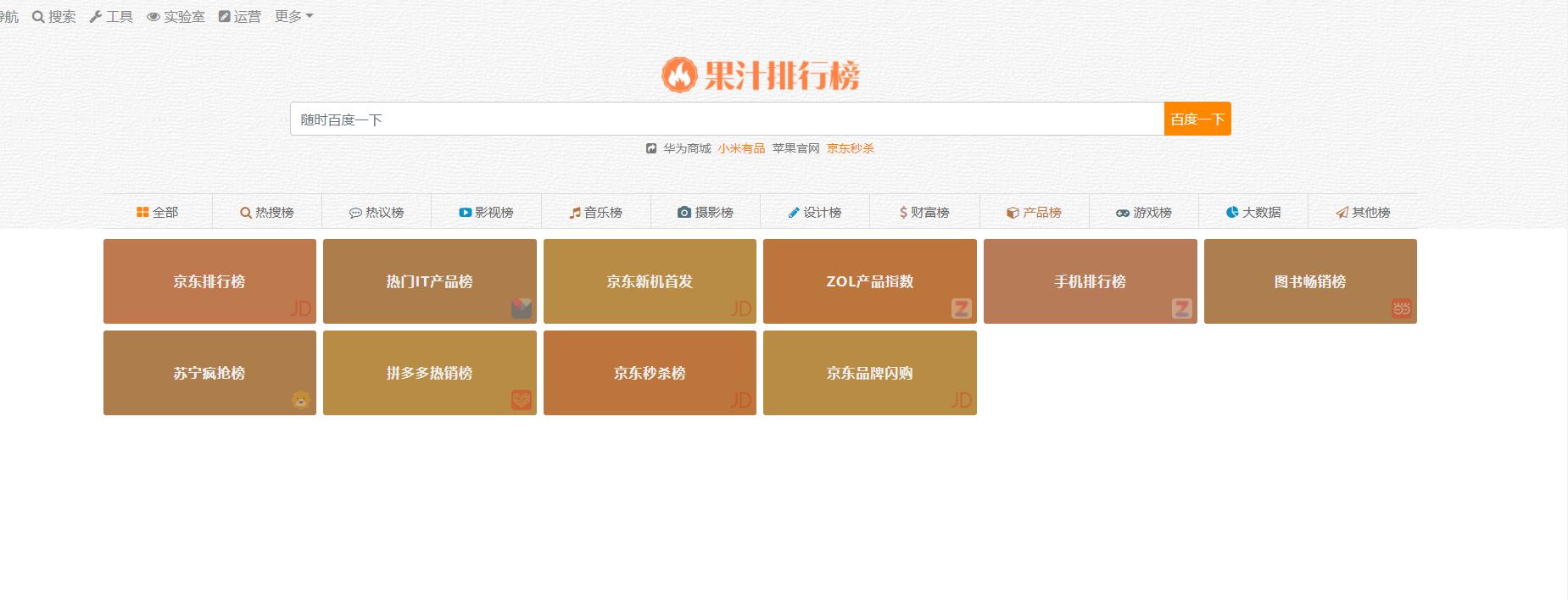Screen dimensions: 1568x600
Task: Open the 苹果官网 link
Action: [x=795, y=148]
